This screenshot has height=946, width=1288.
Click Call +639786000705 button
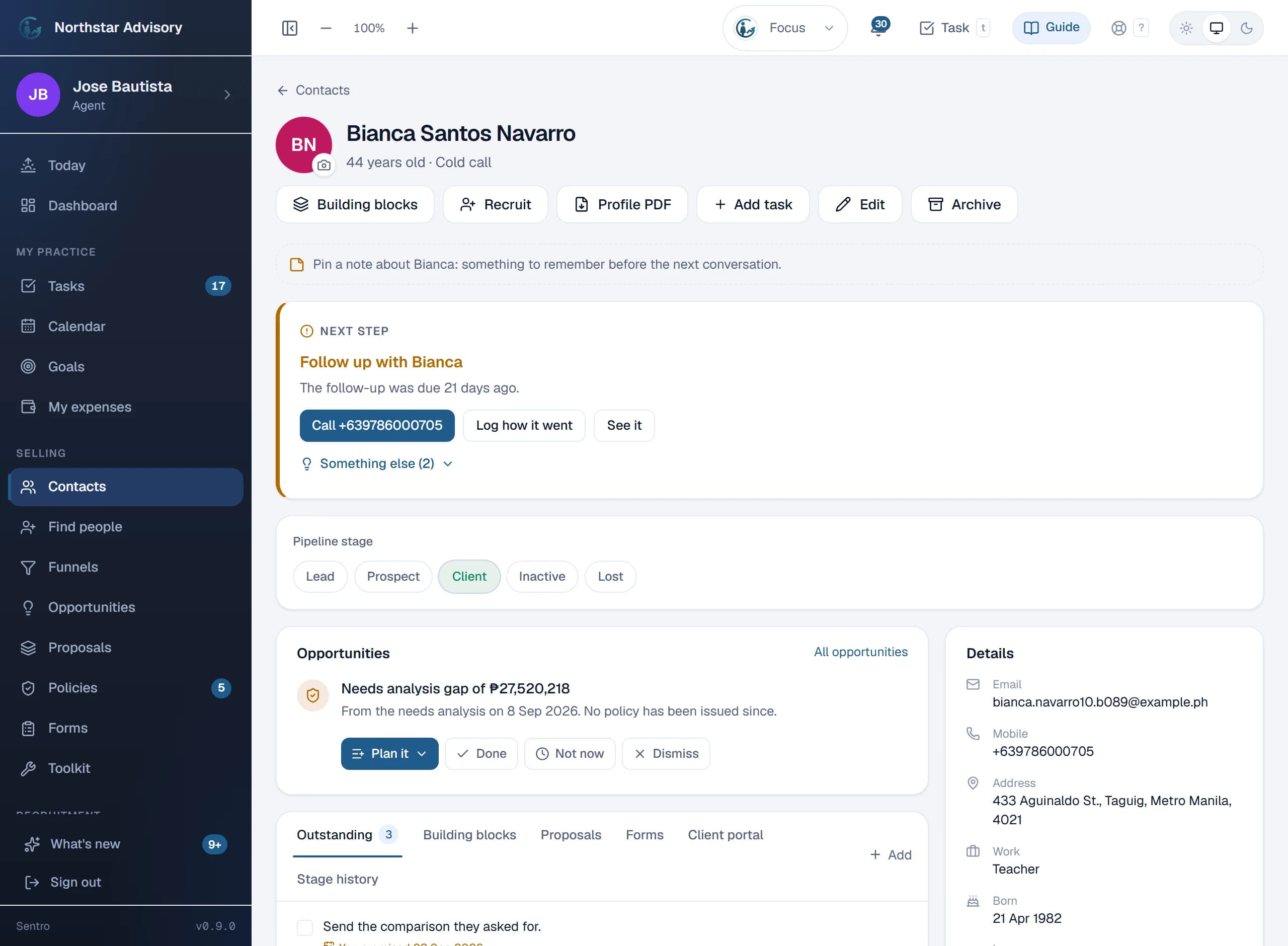coord(377,426)
